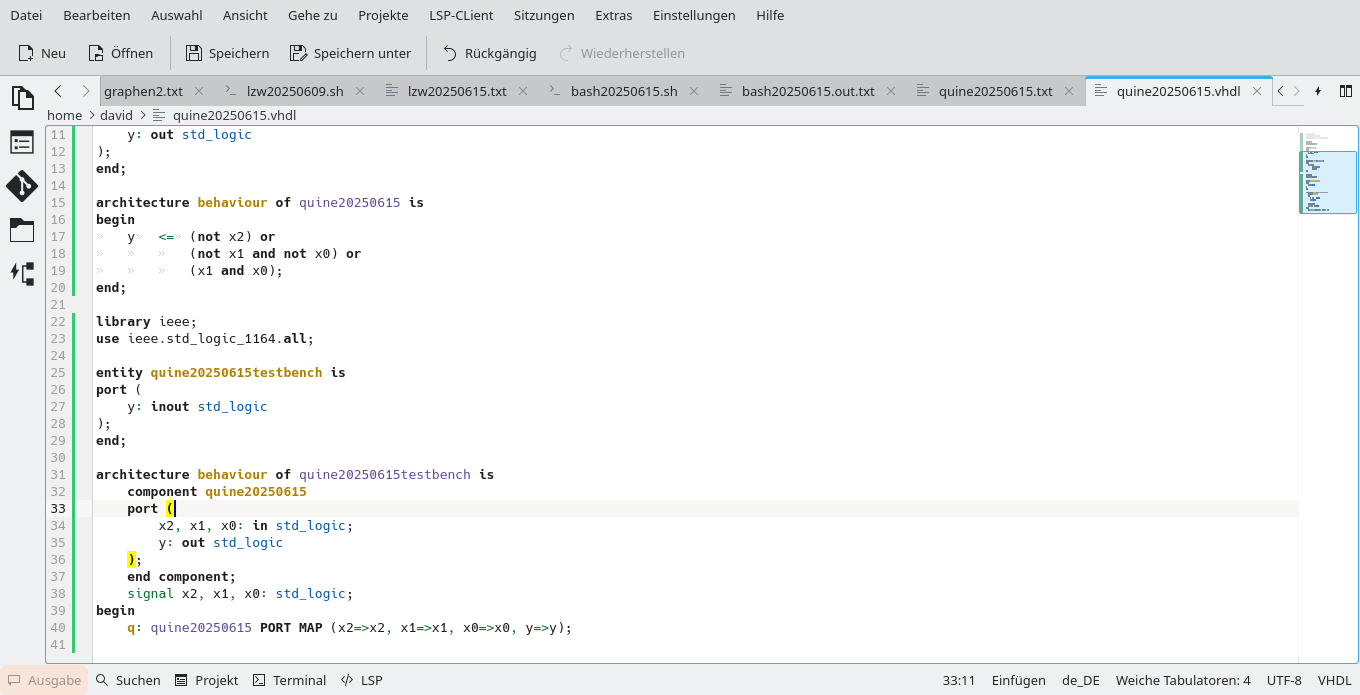This screenshot has height=695, width=1360.
Task: Click the Neu toolbar icon
Action: click(x=41, y=53)
